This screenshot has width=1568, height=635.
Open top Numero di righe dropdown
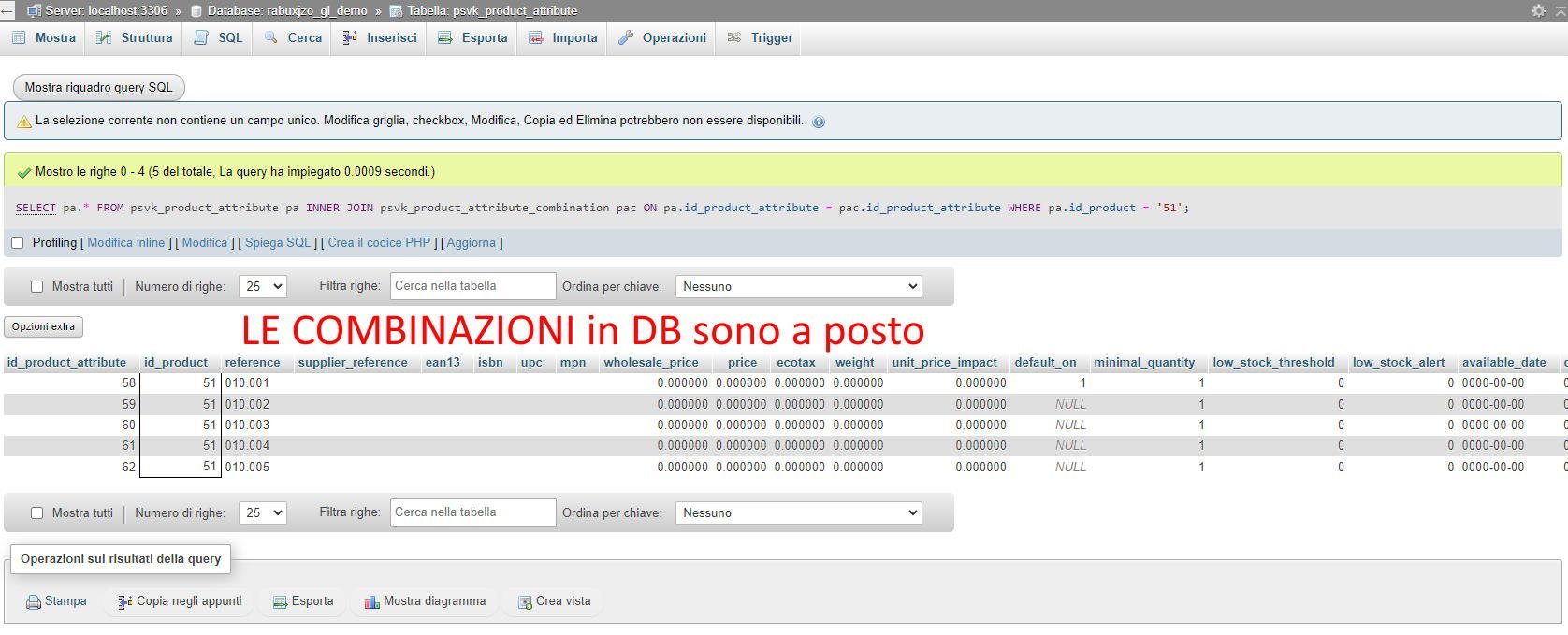(x=263, y=287)
